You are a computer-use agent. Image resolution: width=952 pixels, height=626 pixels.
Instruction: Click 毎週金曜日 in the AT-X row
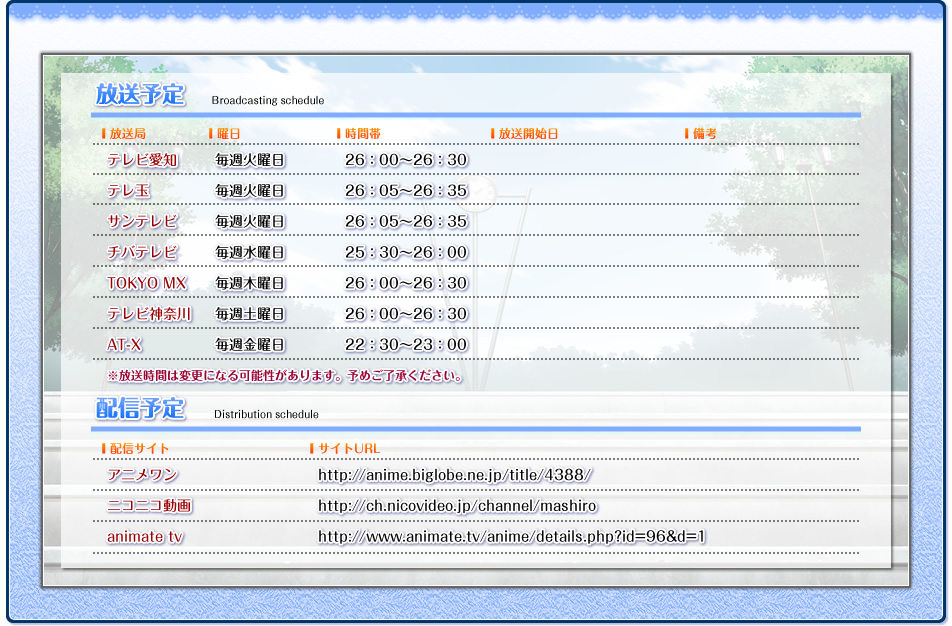pyautogui.click(x=250, y=345)
